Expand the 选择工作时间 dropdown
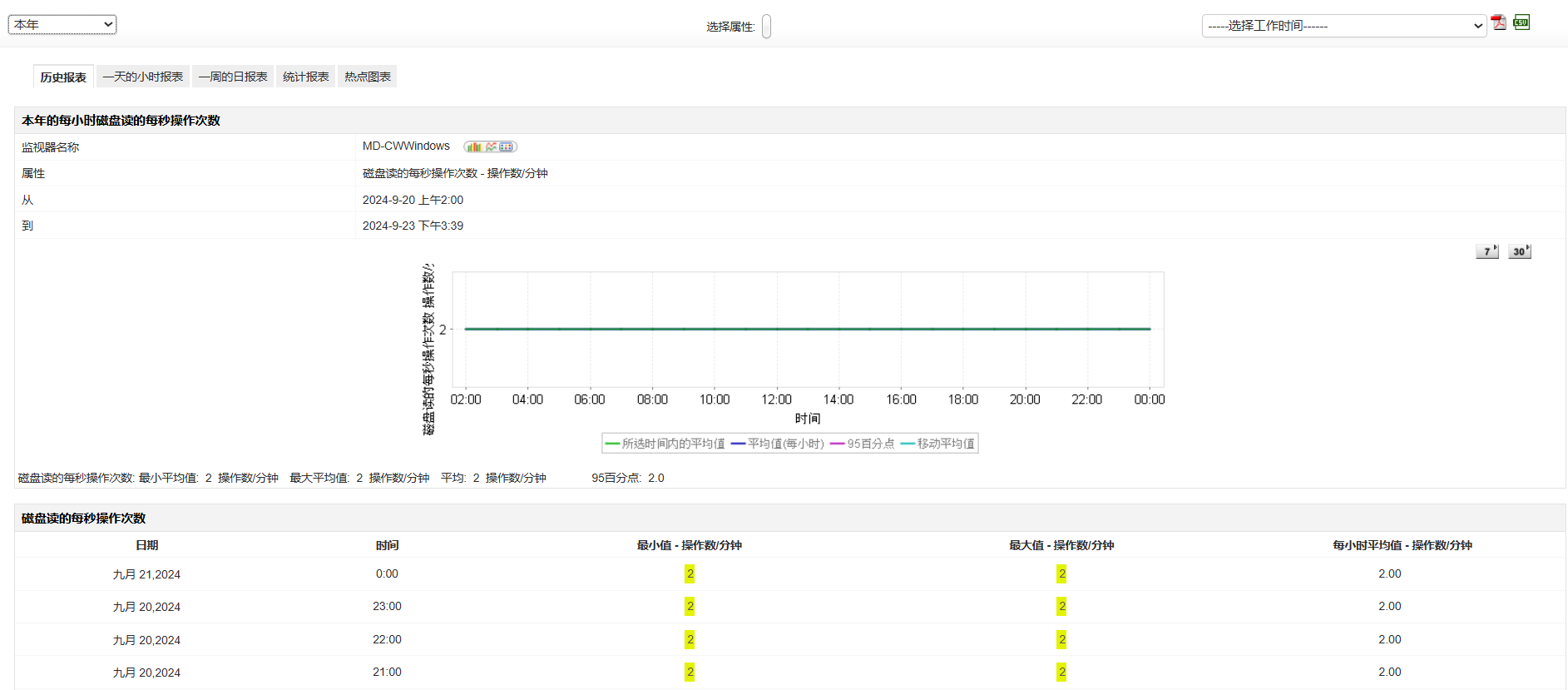 click(1343, 26)
